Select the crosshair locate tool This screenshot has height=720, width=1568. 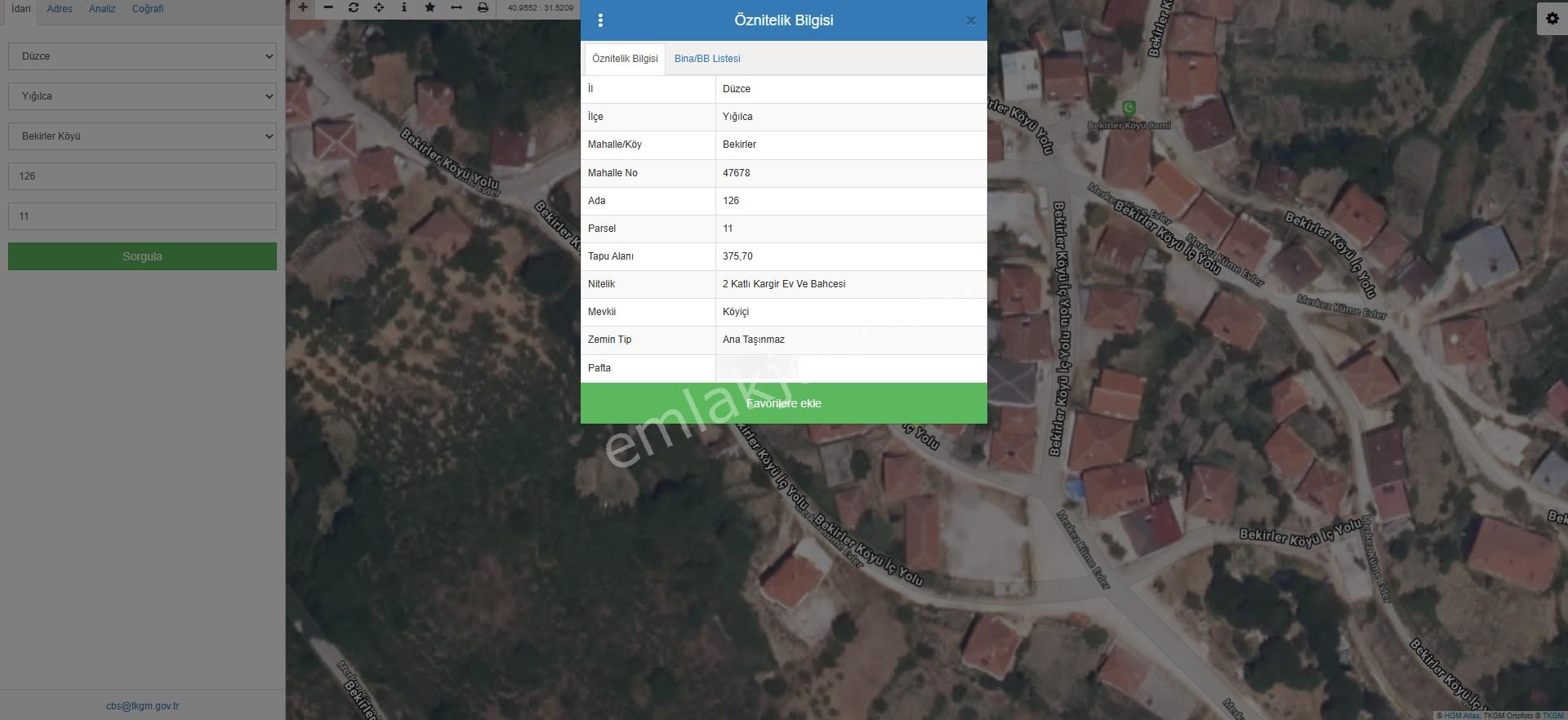point(379,7)
